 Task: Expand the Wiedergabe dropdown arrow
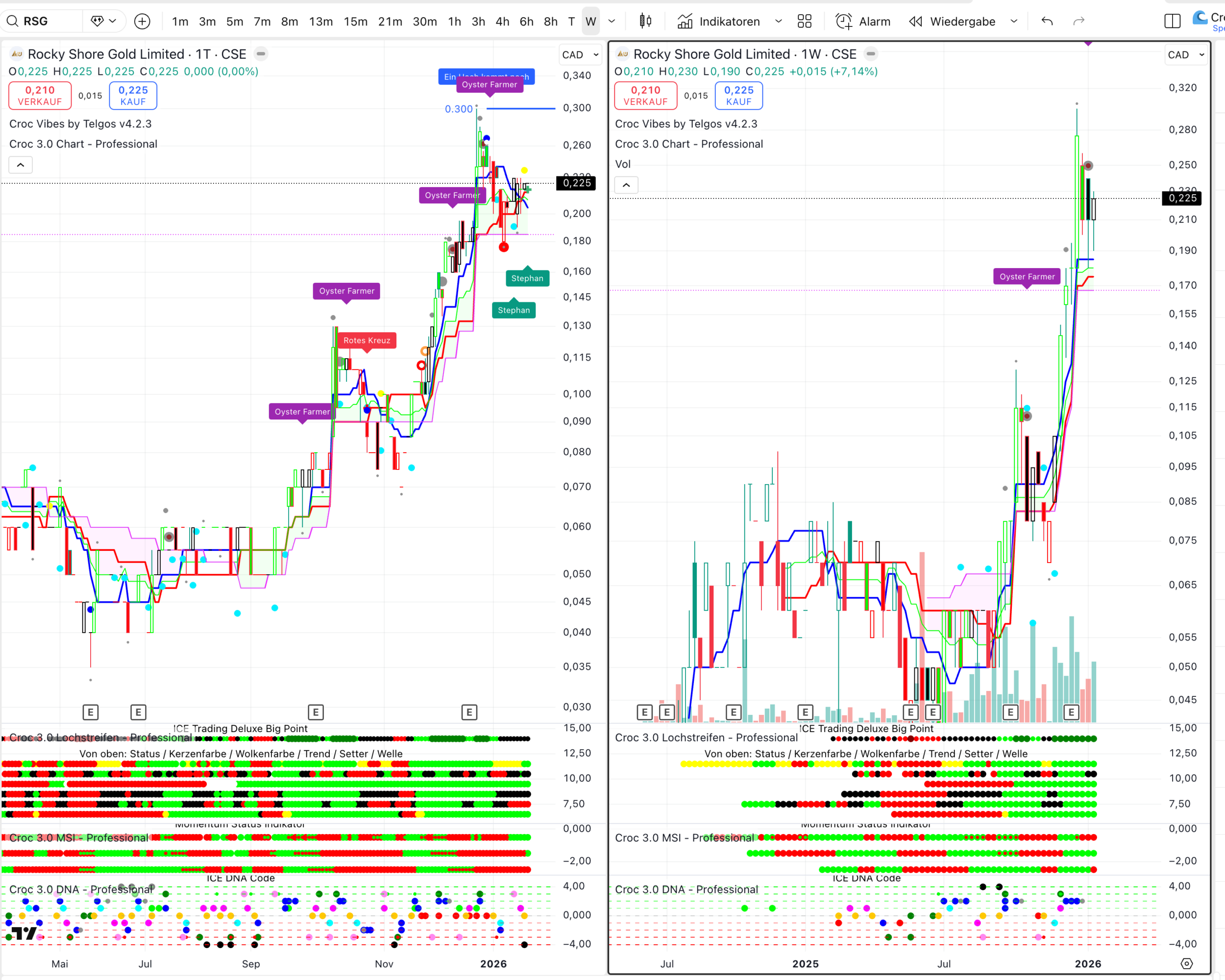tap(1014, 22)
